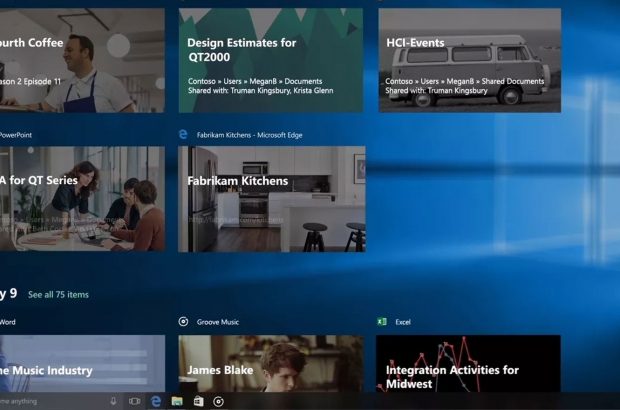620x410 pixels.
Task: Click the Excel icon above Integration Activities
Action: coord(382,321)
